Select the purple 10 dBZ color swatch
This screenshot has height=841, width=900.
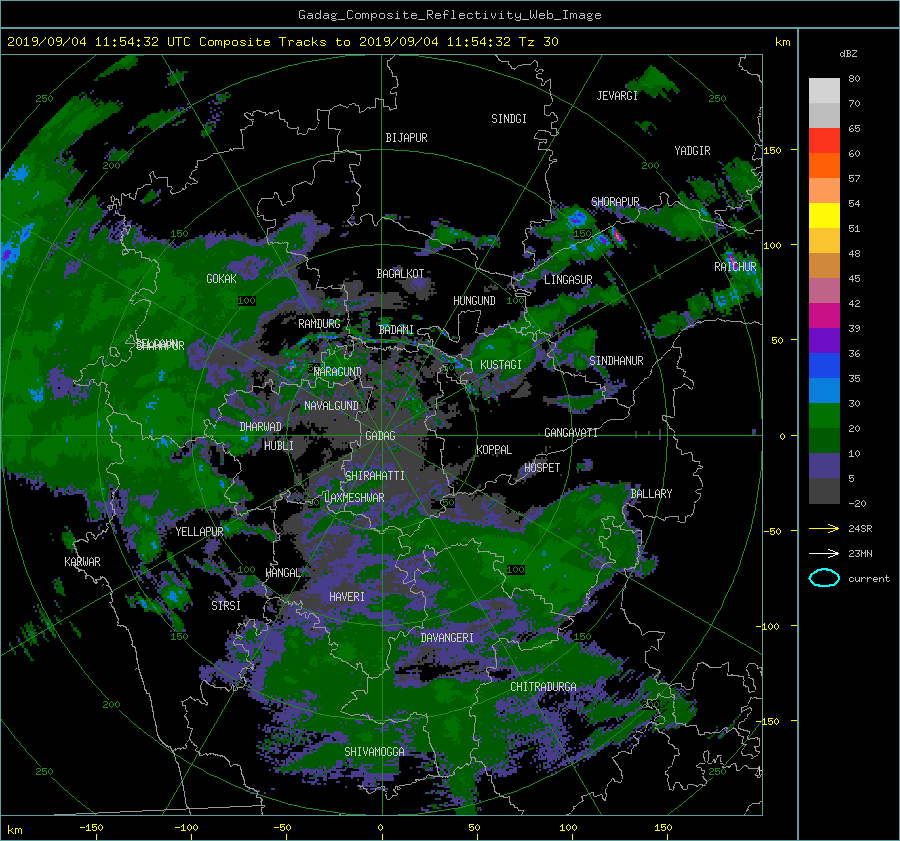point(824,465)
